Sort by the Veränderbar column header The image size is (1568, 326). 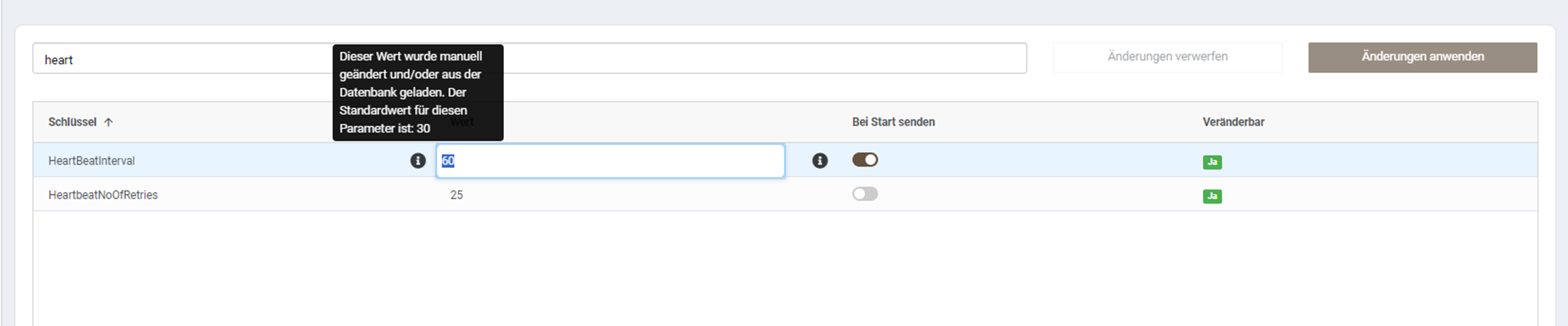click(x=1233, y=122)
